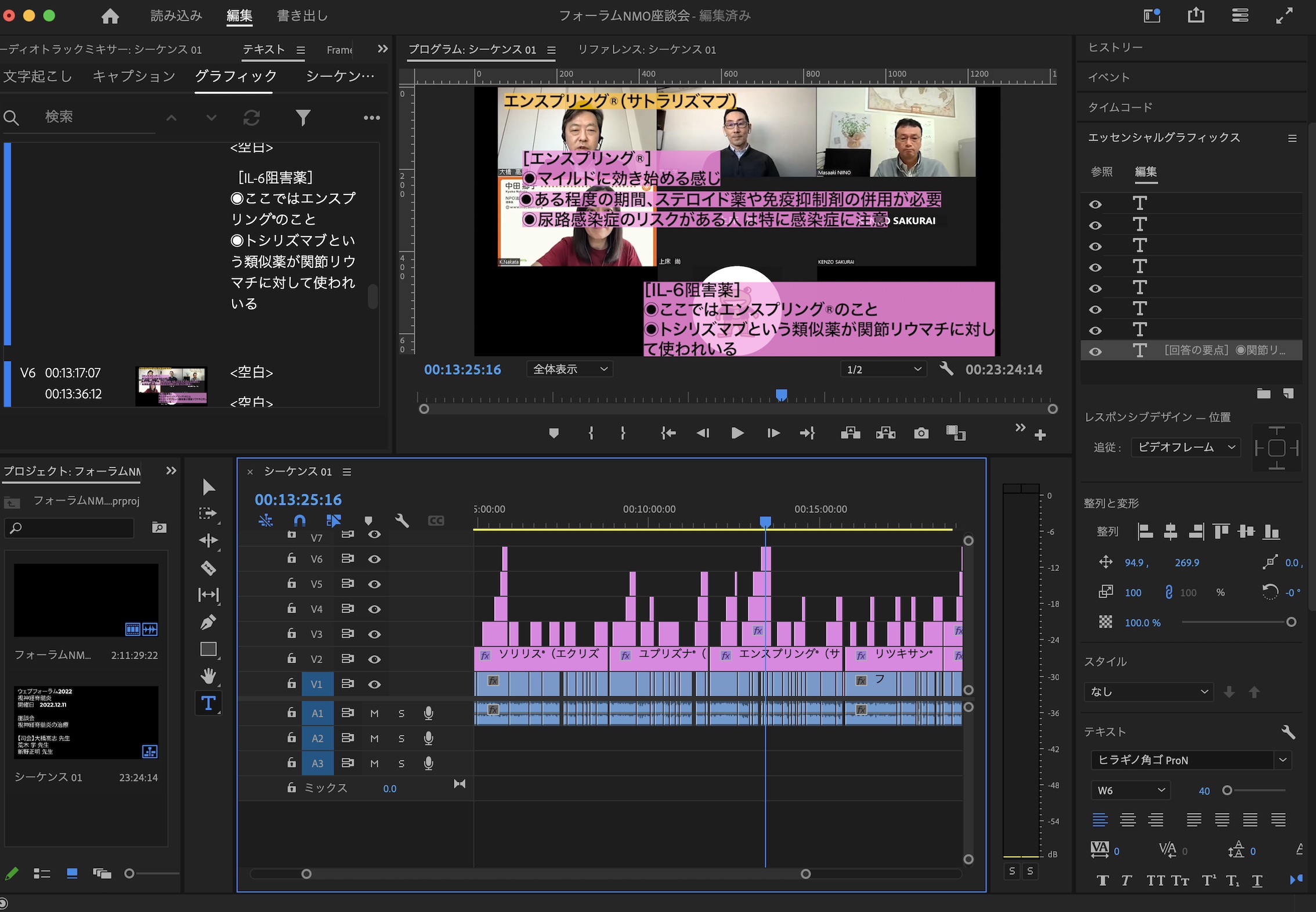Open the 1/2 playback resolution dropdown
Screen dimensions: 1316x912
coord(883,370)
